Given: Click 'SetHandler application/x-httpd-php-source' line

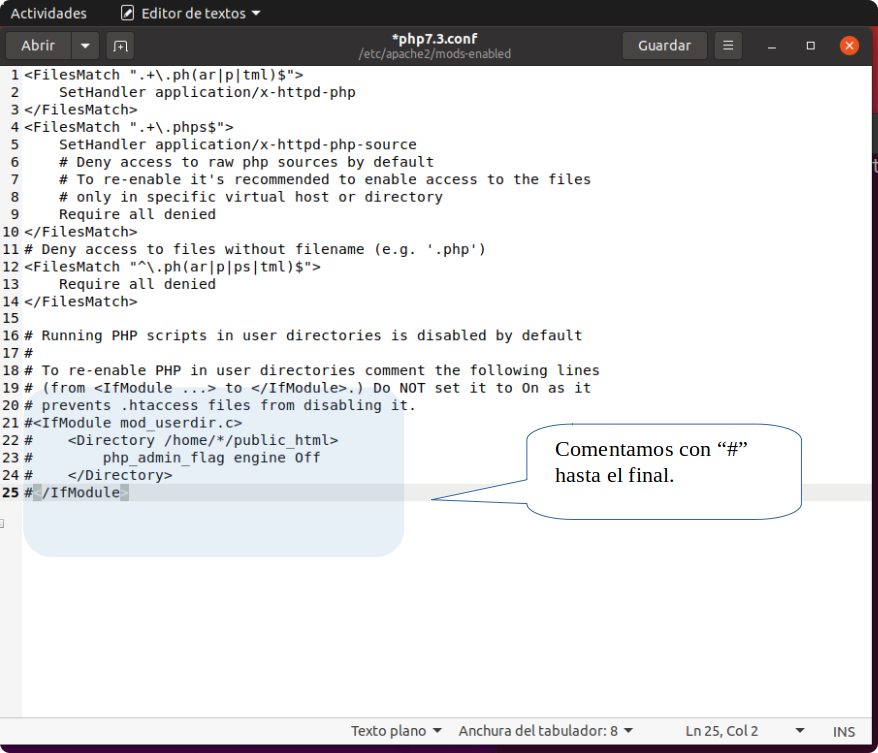Looking at the screenshot, I should [237, 144].
